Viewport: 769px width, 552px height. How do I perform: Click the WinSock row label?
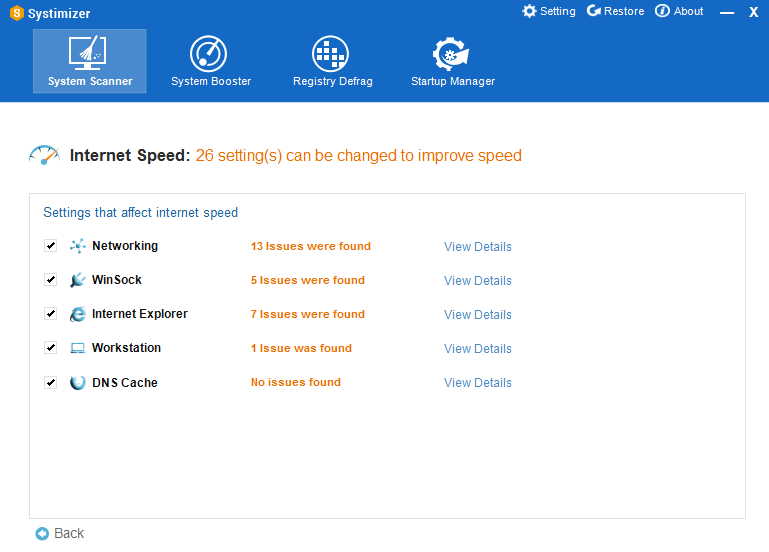117,279
